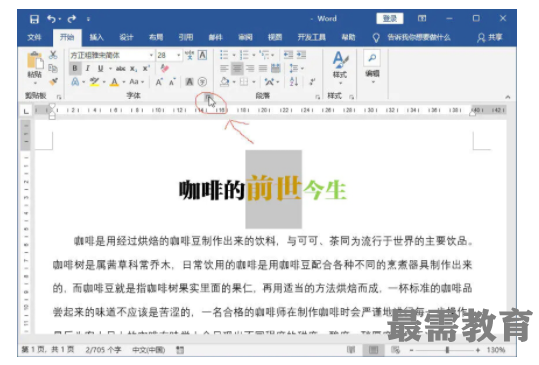Switch to the 视图 tab

click(x=275, y=37)
